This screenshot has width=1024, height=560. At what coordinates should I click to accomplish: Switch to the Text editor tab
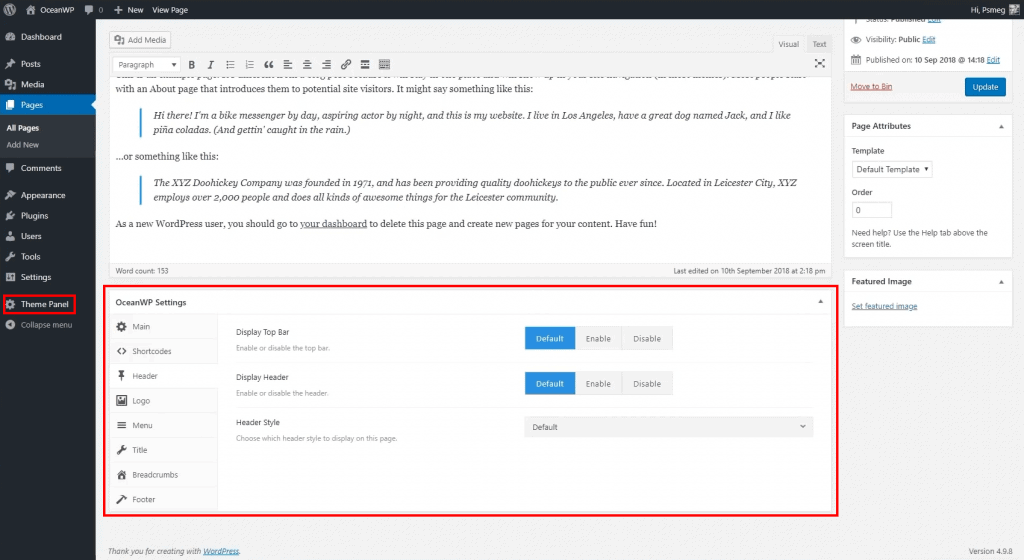pyautogui.click(x=819, y=44)
